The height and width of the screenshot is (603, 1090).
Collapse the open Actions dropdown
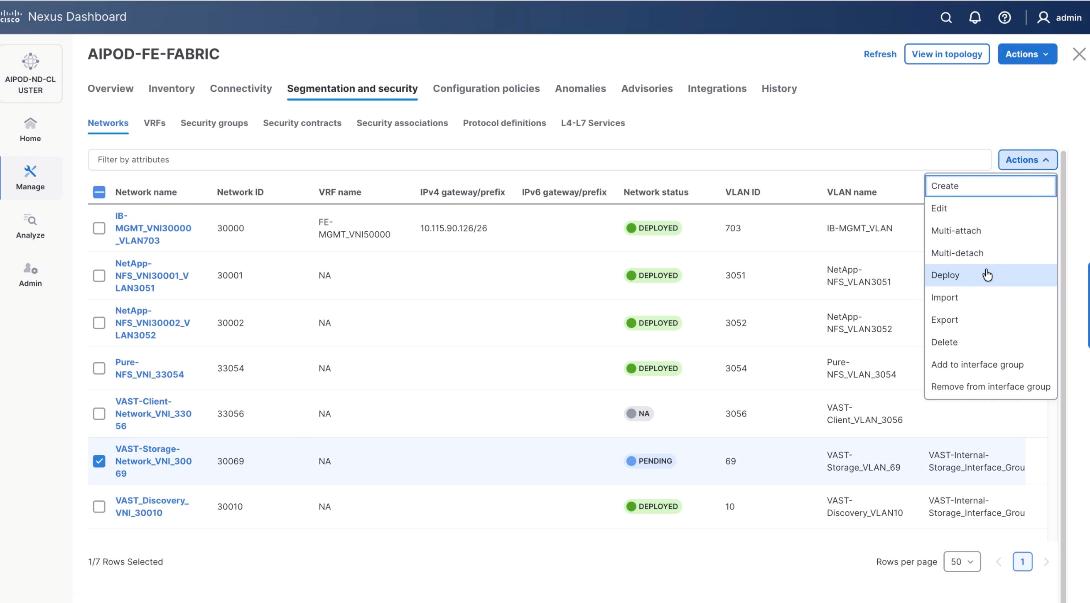[x=1026, y=159]
